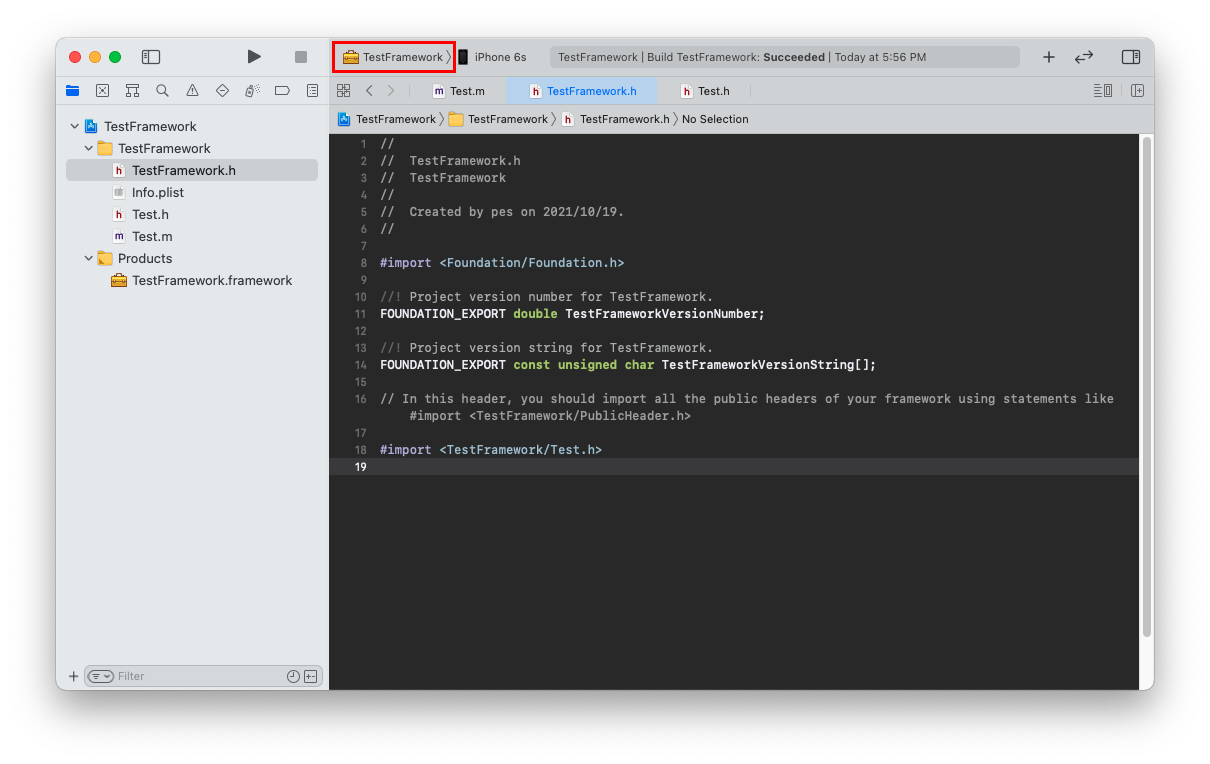Click the Foundation/Foundation.h import line
Viewport: 1210px width, 764px height.
point(502,263)
